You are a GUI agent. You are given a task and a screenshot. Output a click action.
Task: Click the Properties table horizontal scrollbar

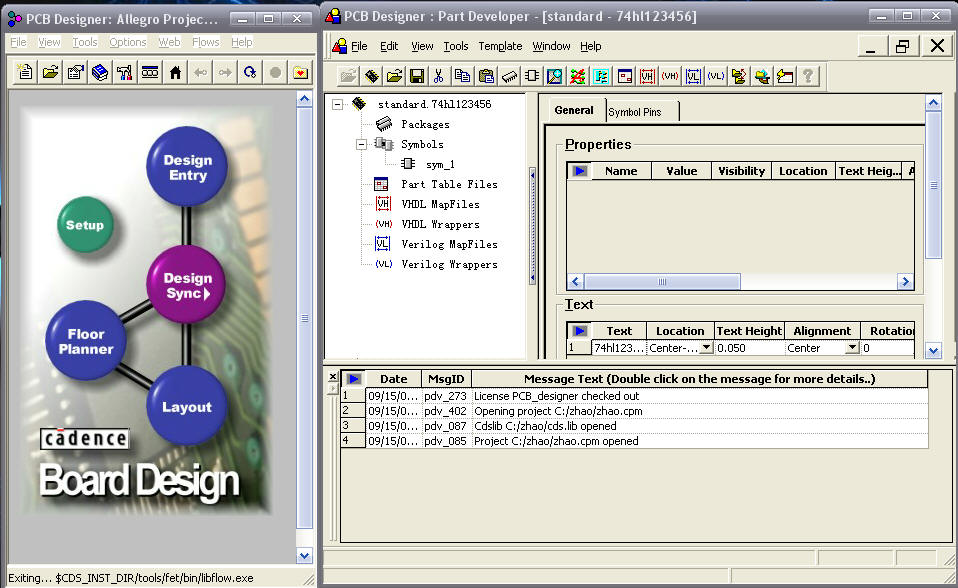[662, 282]
